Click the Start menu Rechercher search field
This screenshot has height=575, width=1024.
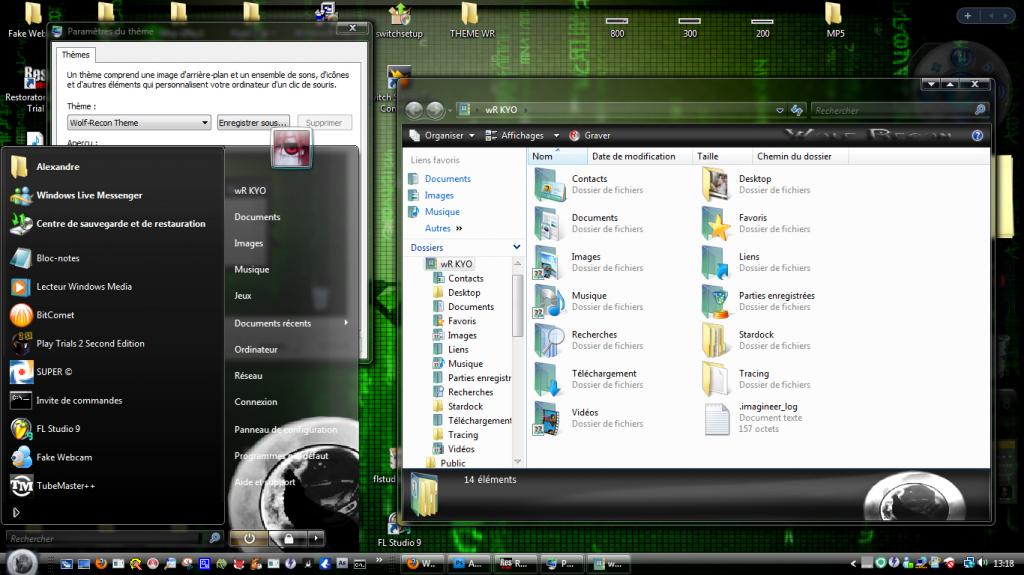pos(104,538)
